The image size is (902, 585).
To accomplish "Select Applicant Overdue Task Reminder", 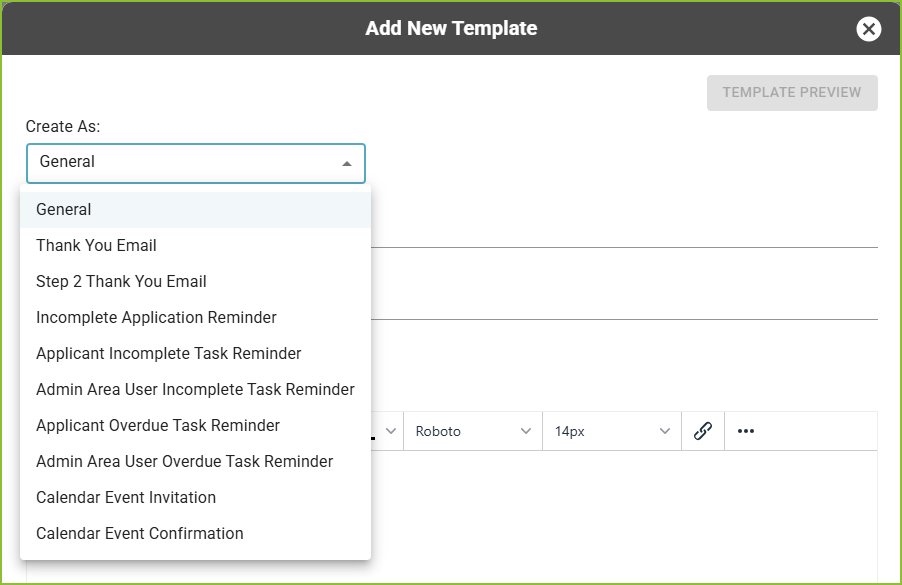I will coord(158,426).
